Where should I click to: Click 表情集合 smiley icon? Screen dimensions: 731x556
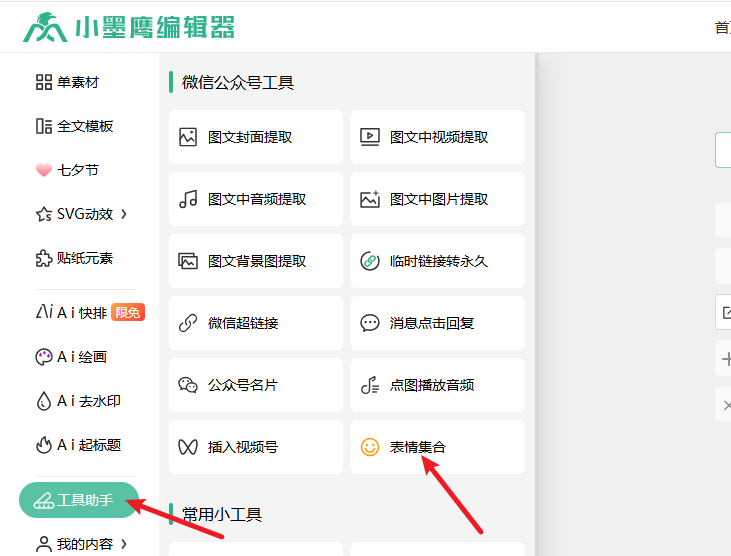[370, 447]
